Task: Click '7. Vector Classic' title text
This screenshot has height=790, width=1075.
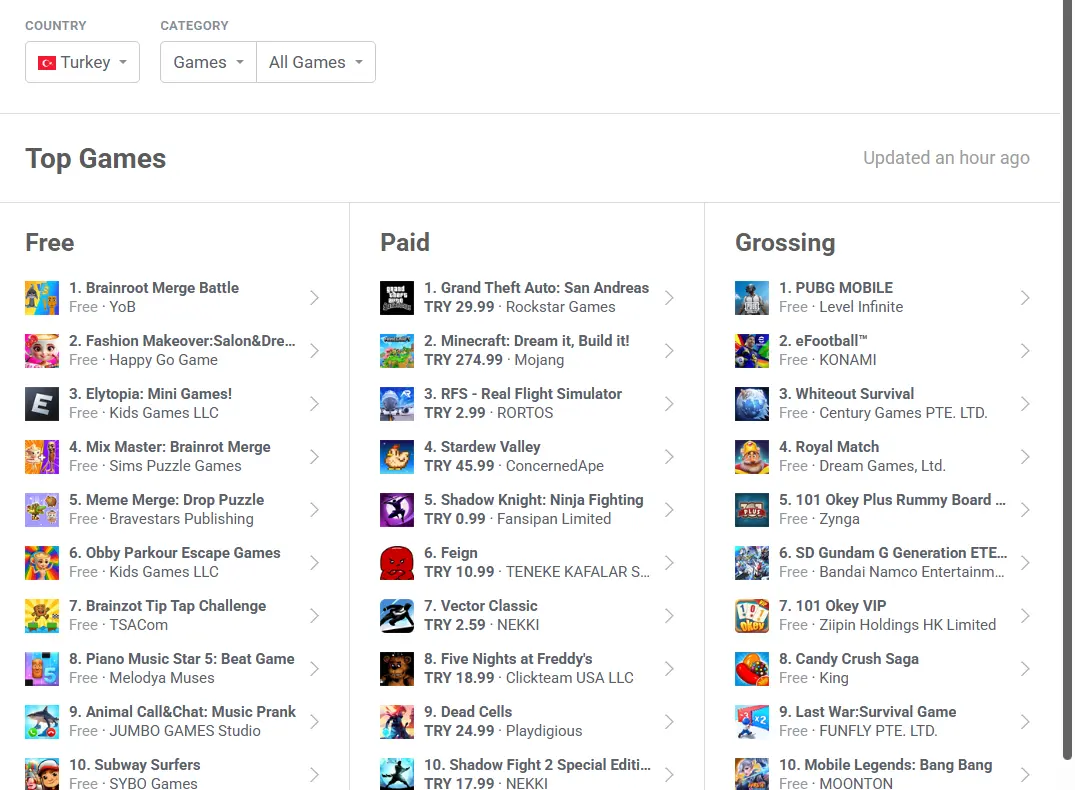Action: (481, 606)
